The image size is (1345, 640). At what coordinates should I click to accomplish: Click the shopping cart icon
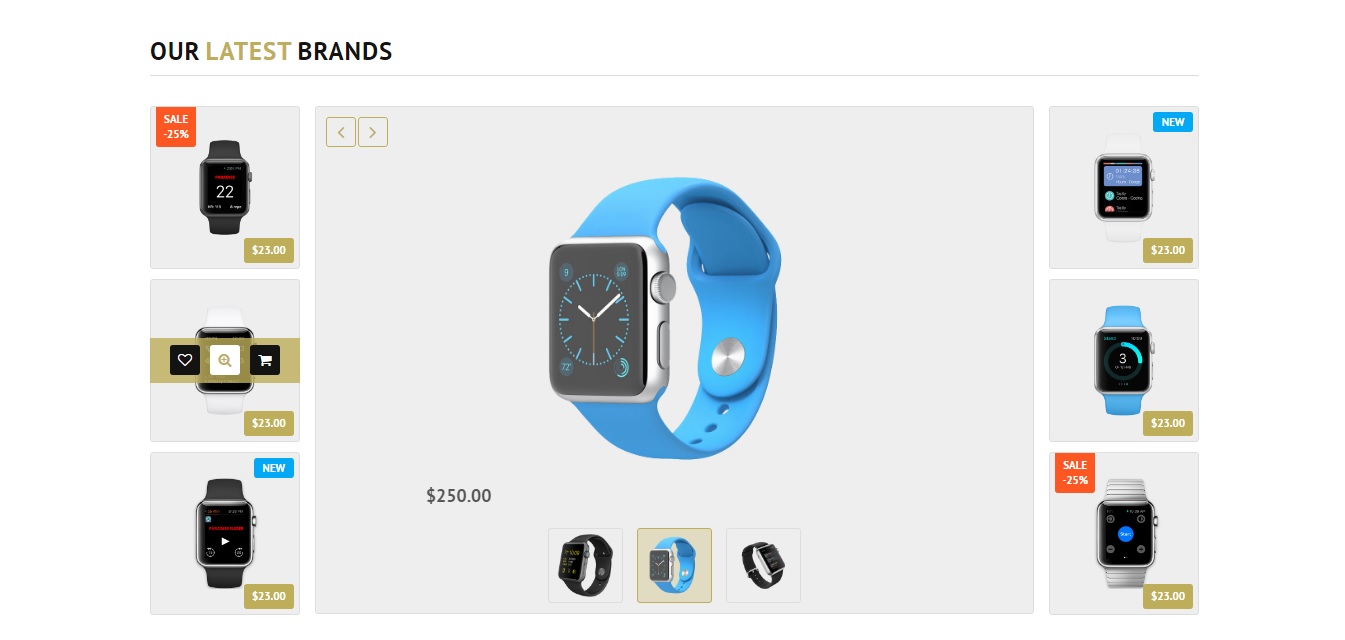tap(265, 360)
